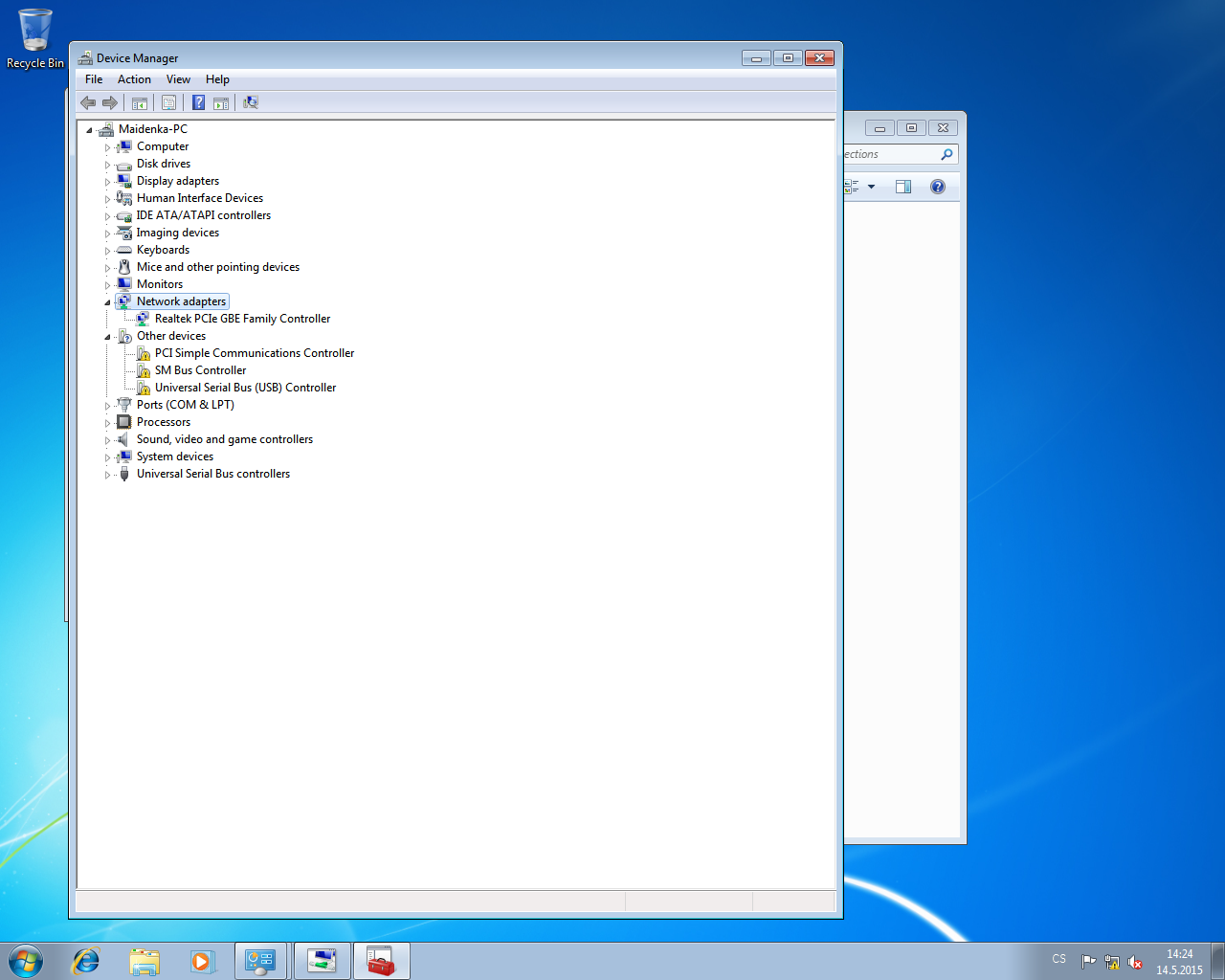The width and height of the screenshot is (1225, 980).
Task: Click the blue Help toolbar icon
Action: click(x=198, y=102)
